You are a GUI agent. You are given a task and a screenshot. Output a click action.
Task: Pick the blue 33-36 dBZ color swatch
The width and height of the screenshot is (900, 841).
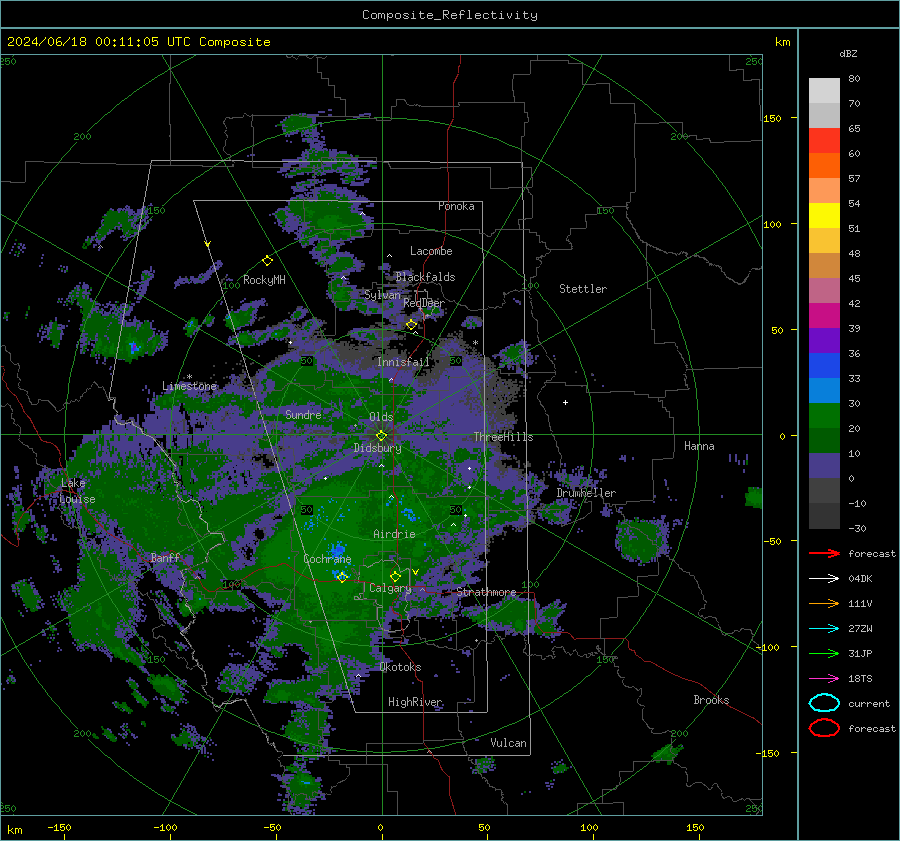[824, 365]
